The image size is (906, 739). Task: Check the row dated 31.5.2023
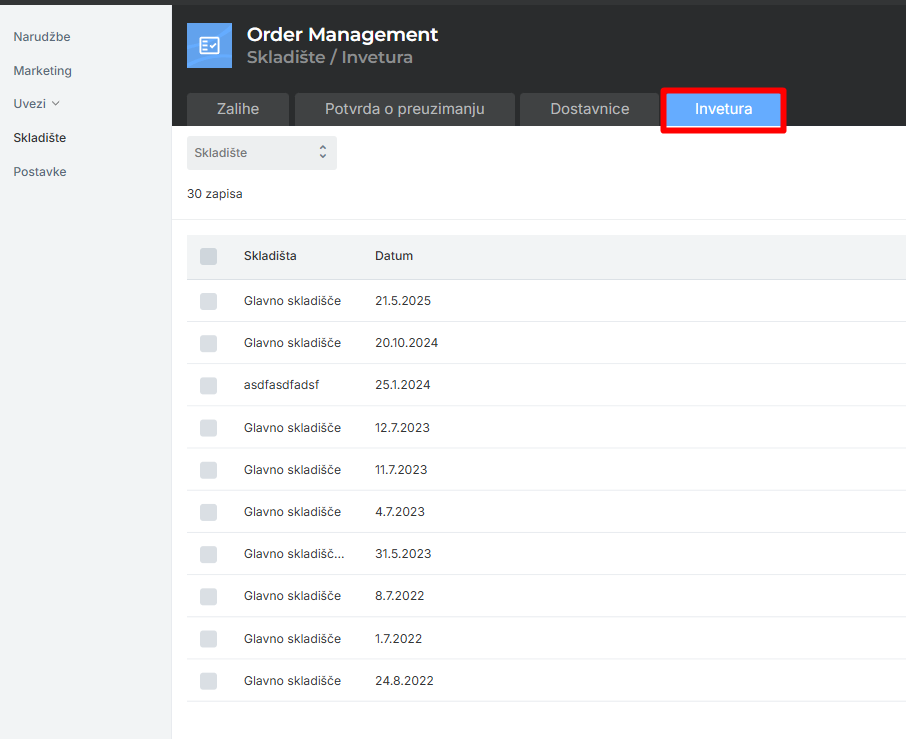point(209,554)
